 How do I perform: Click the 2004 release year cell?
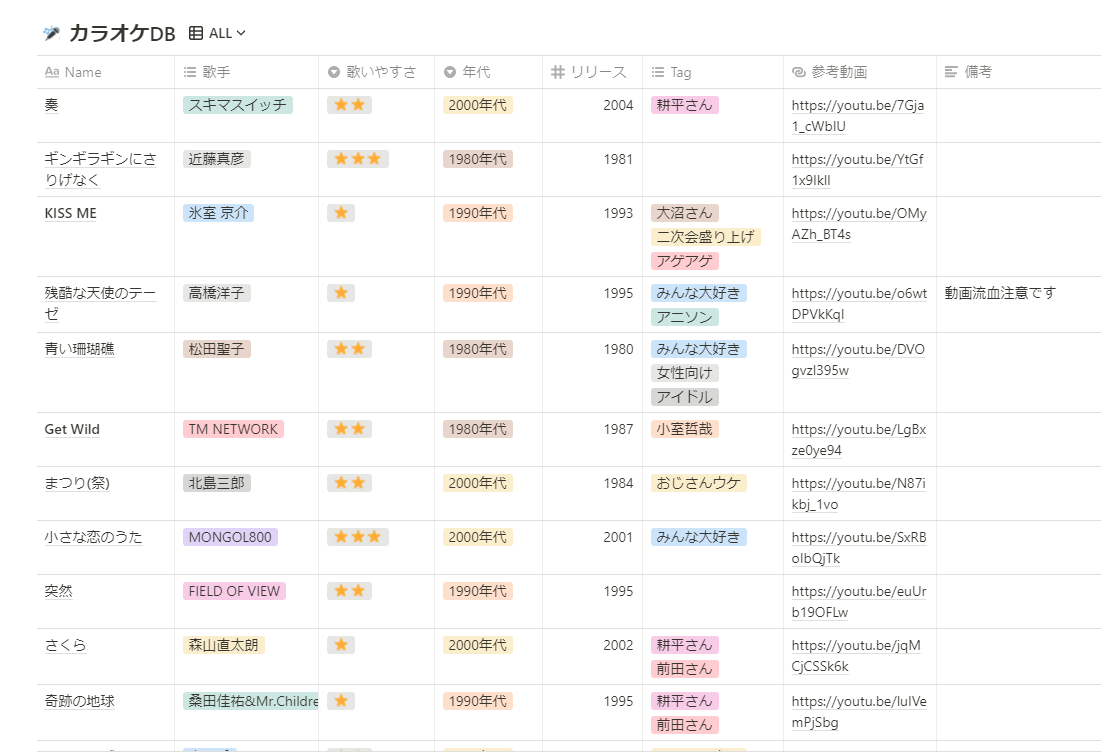point(593,115)
